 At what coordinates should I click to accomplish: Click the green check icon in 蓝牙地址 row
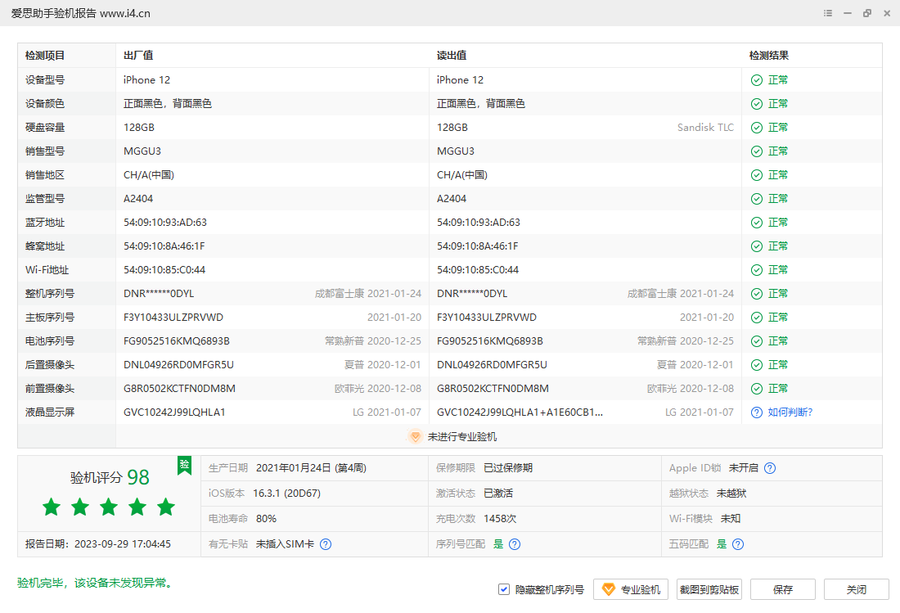click(x=757, y=223)
